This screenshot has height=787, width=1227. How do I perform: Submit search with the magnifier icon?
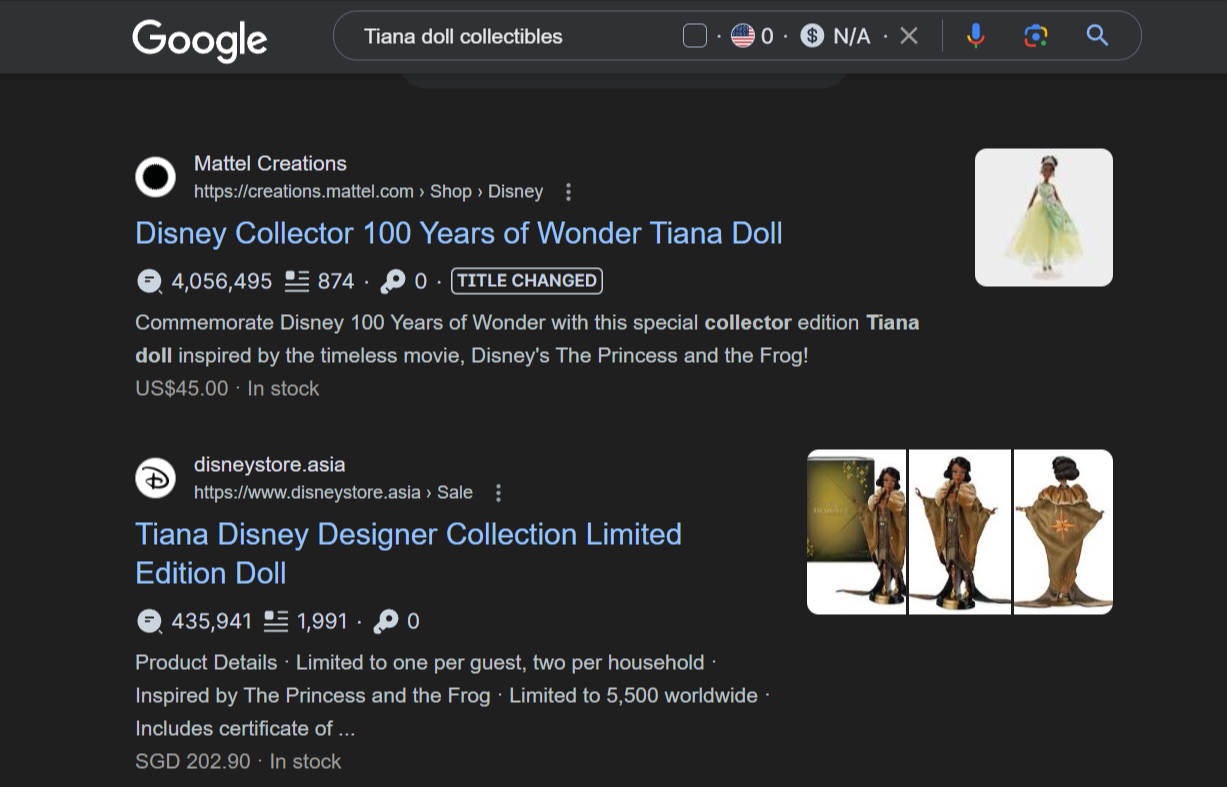coord(1097,36)
